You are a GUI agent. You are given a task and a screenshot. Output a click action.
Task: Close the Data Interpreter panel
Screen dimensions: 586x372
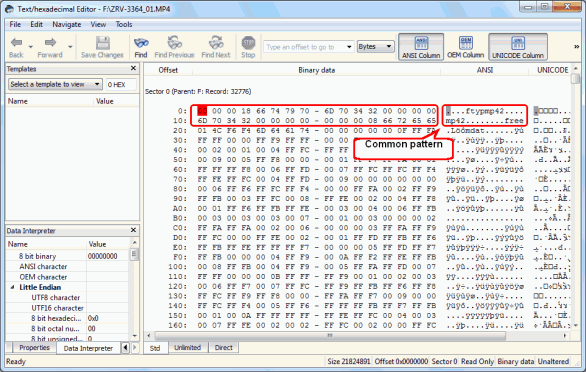point(133,230)
